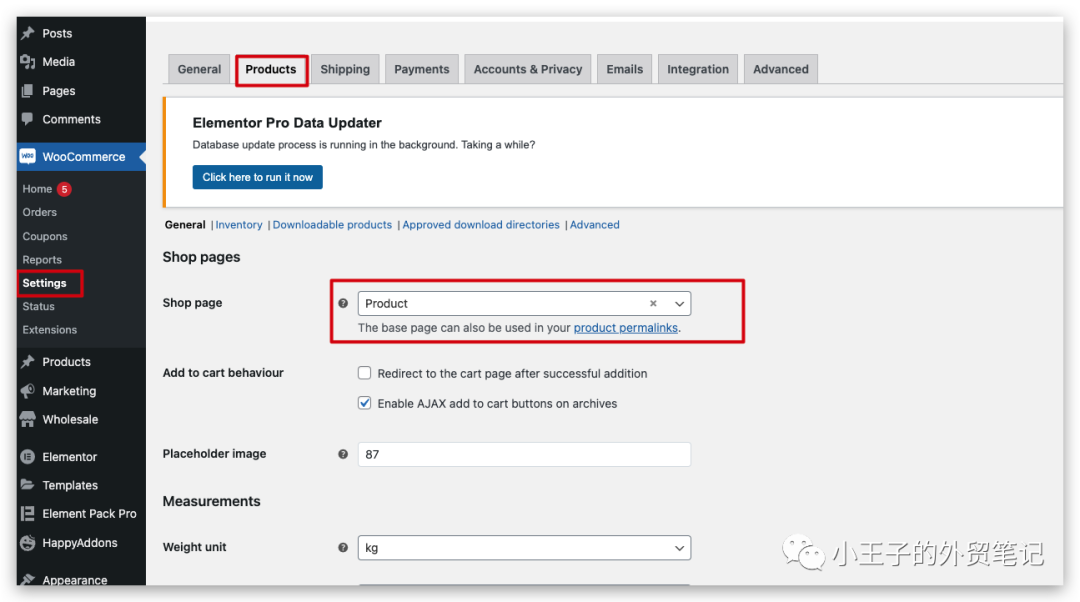Click the Element Pack Pro icon
The image size is (1080, 602).
tap(28, 514)
